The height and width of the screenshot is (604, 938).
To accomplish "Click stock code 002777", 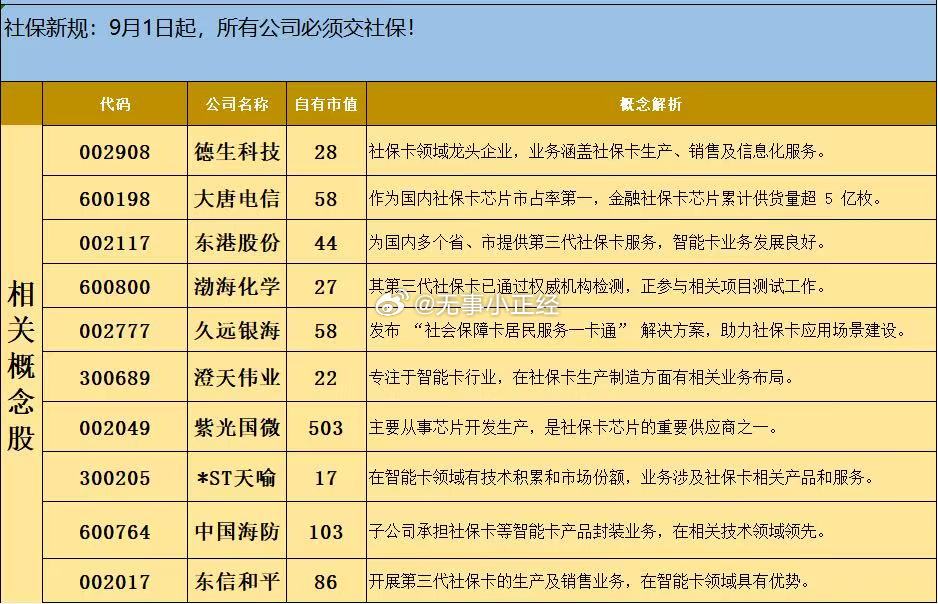I will (115, 331).
